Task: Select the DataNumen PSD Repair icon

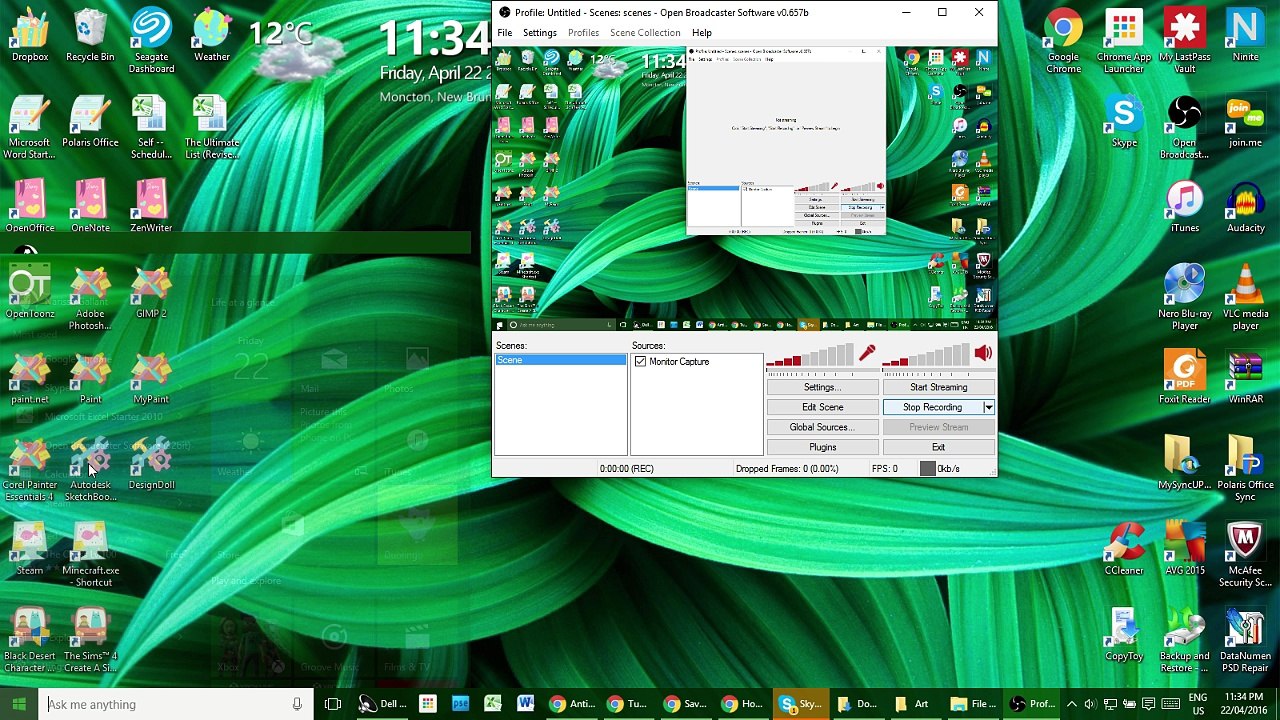Action: [x=1245, y=641]
